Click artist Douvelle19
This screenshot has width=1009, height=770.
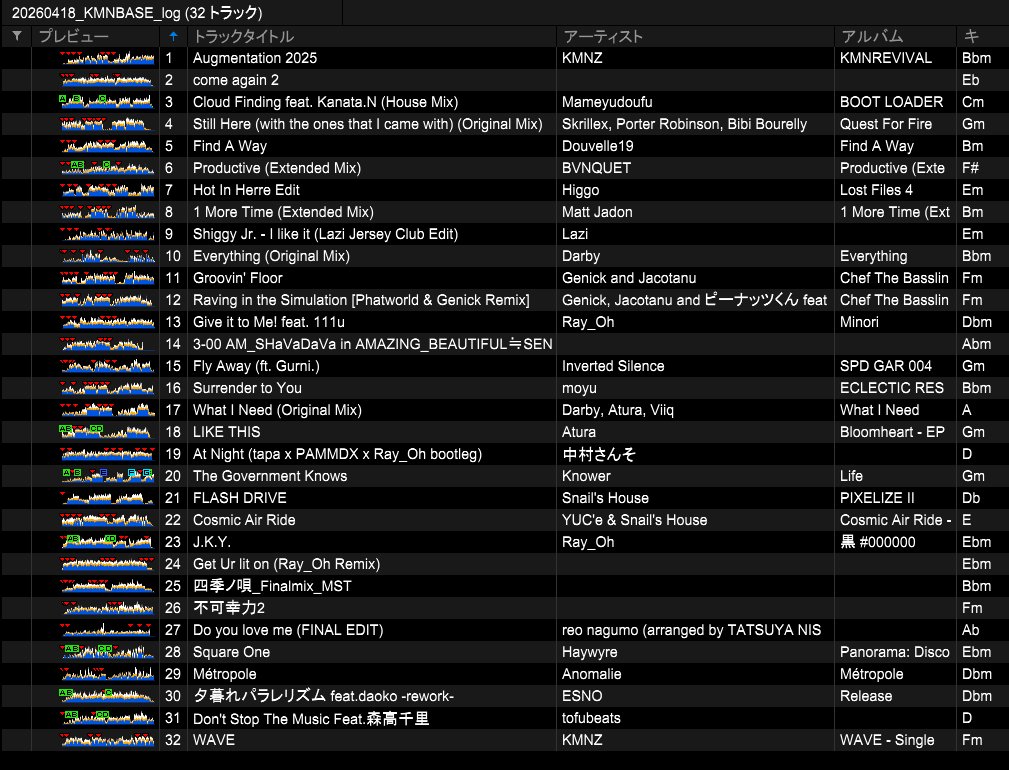[597, 146]
